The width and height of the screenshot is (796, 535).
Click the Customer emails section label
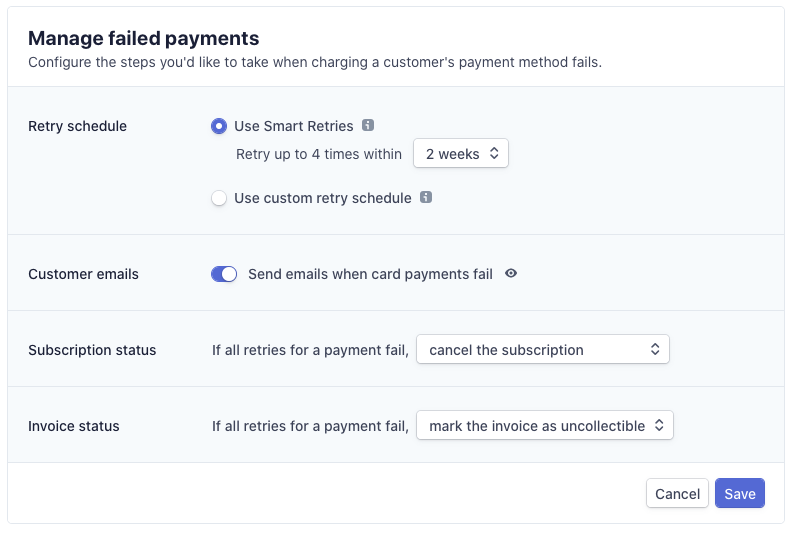click(x=83, y=274)
